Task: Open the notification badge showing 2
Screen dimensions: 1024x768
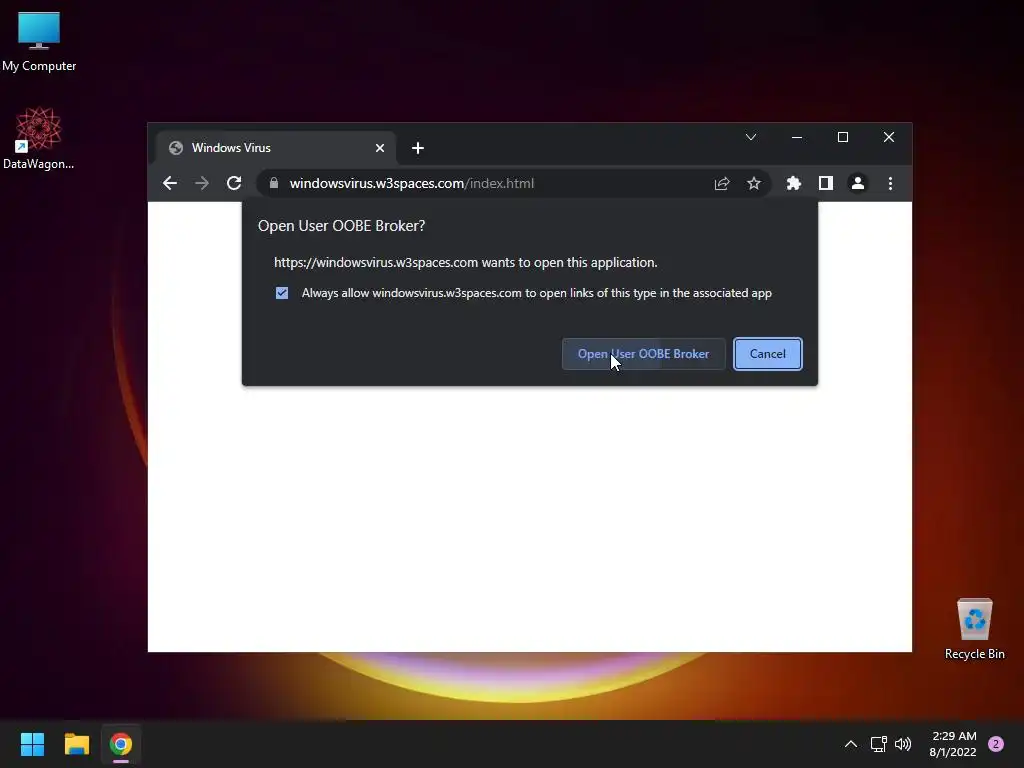Action: pos(996,744)
